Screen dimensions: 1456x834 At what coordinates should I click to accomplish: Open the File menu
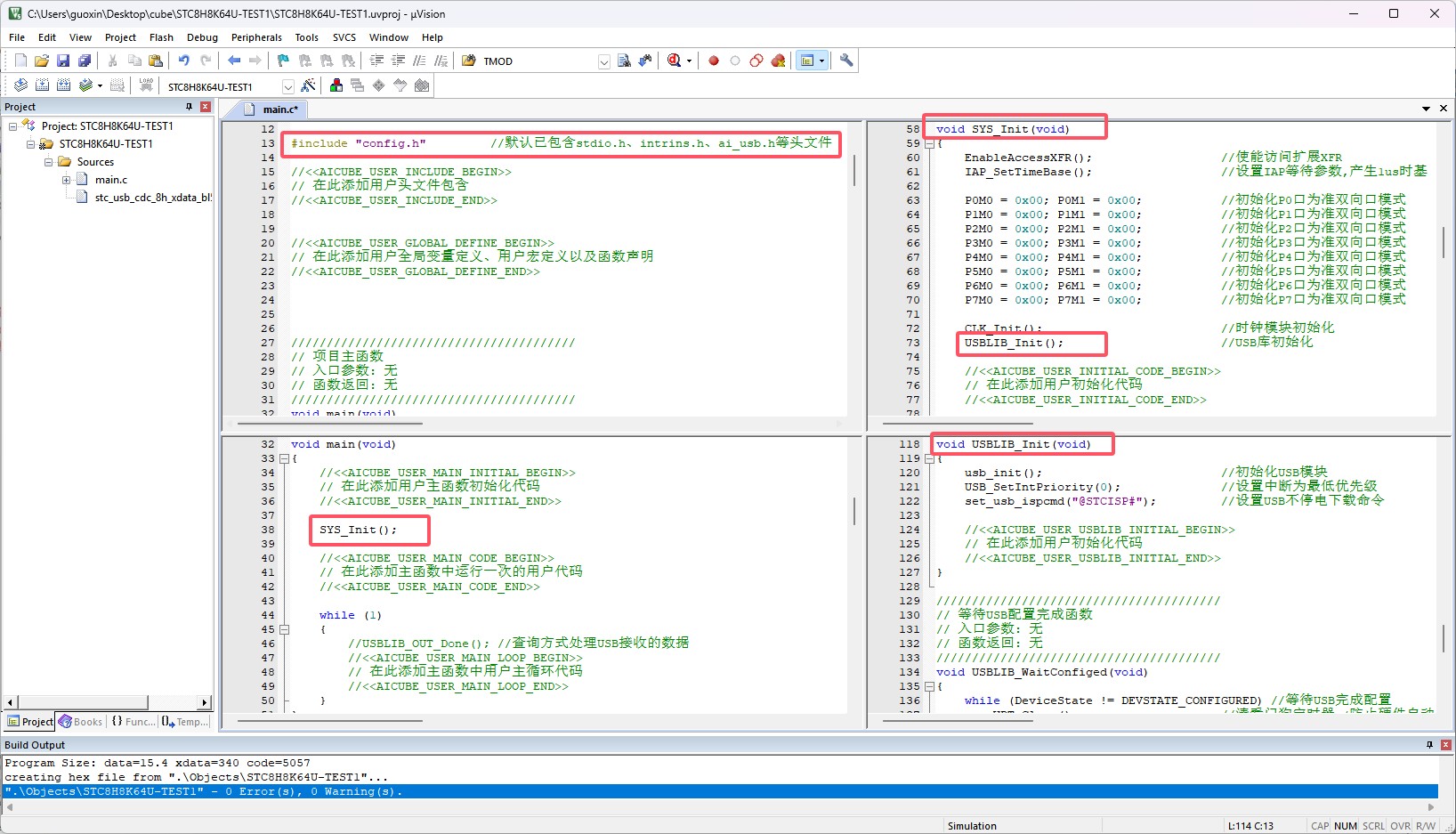coord(17,37)
